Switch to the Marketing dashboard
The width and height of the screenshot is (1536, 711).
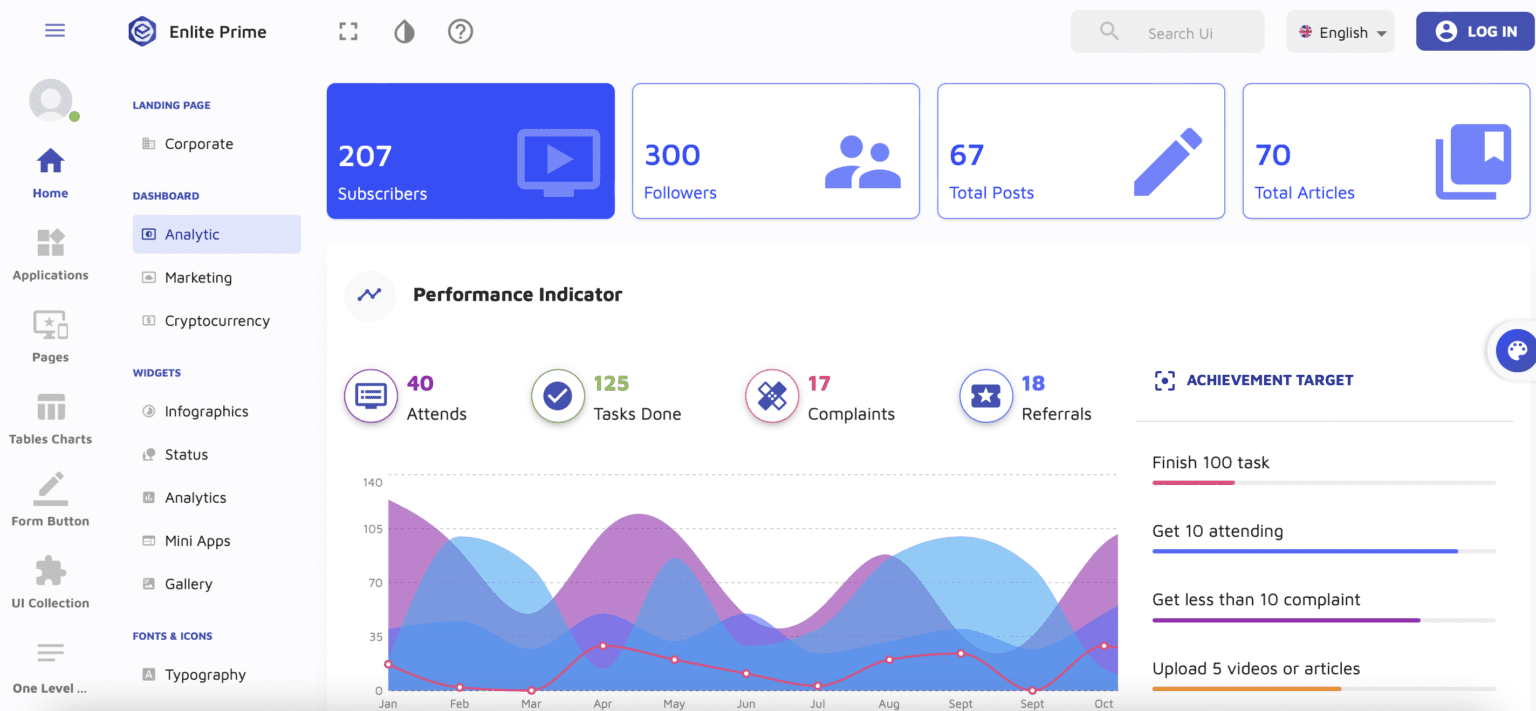tap(196, 277)
